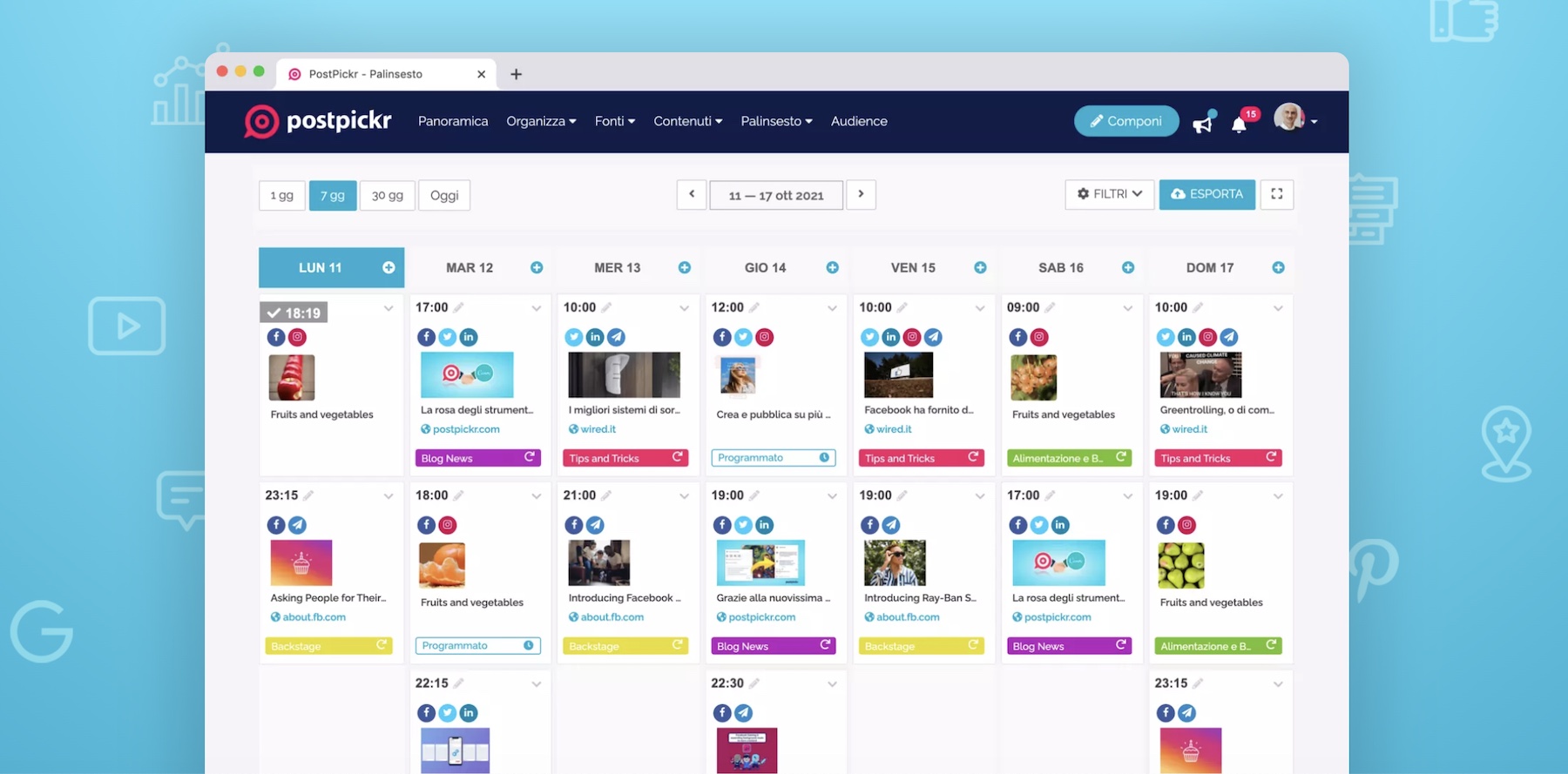Click the purple Blog News label on MAR 12

(470, 458)
